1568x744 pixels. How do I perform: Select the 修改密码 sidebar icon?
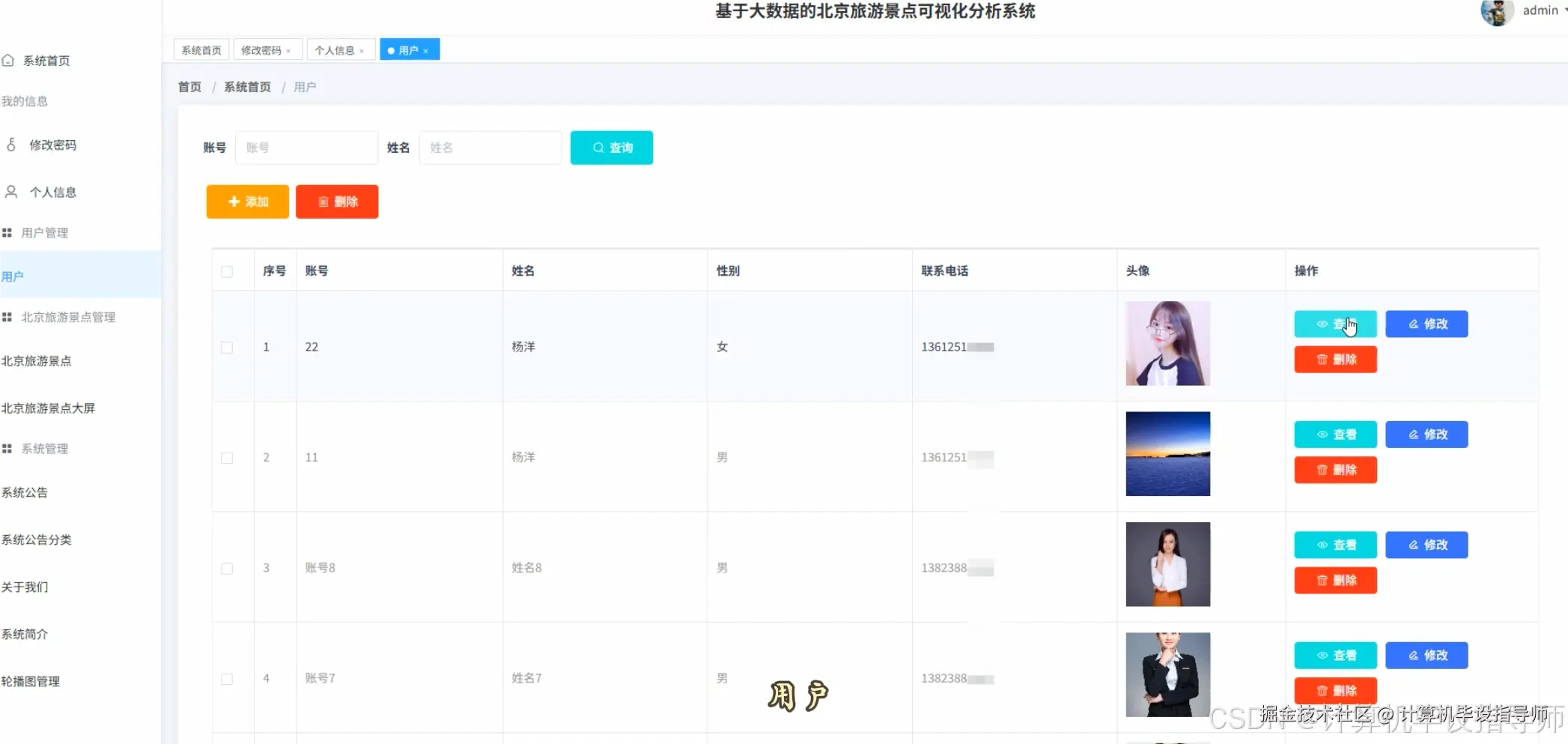[10, 145]
